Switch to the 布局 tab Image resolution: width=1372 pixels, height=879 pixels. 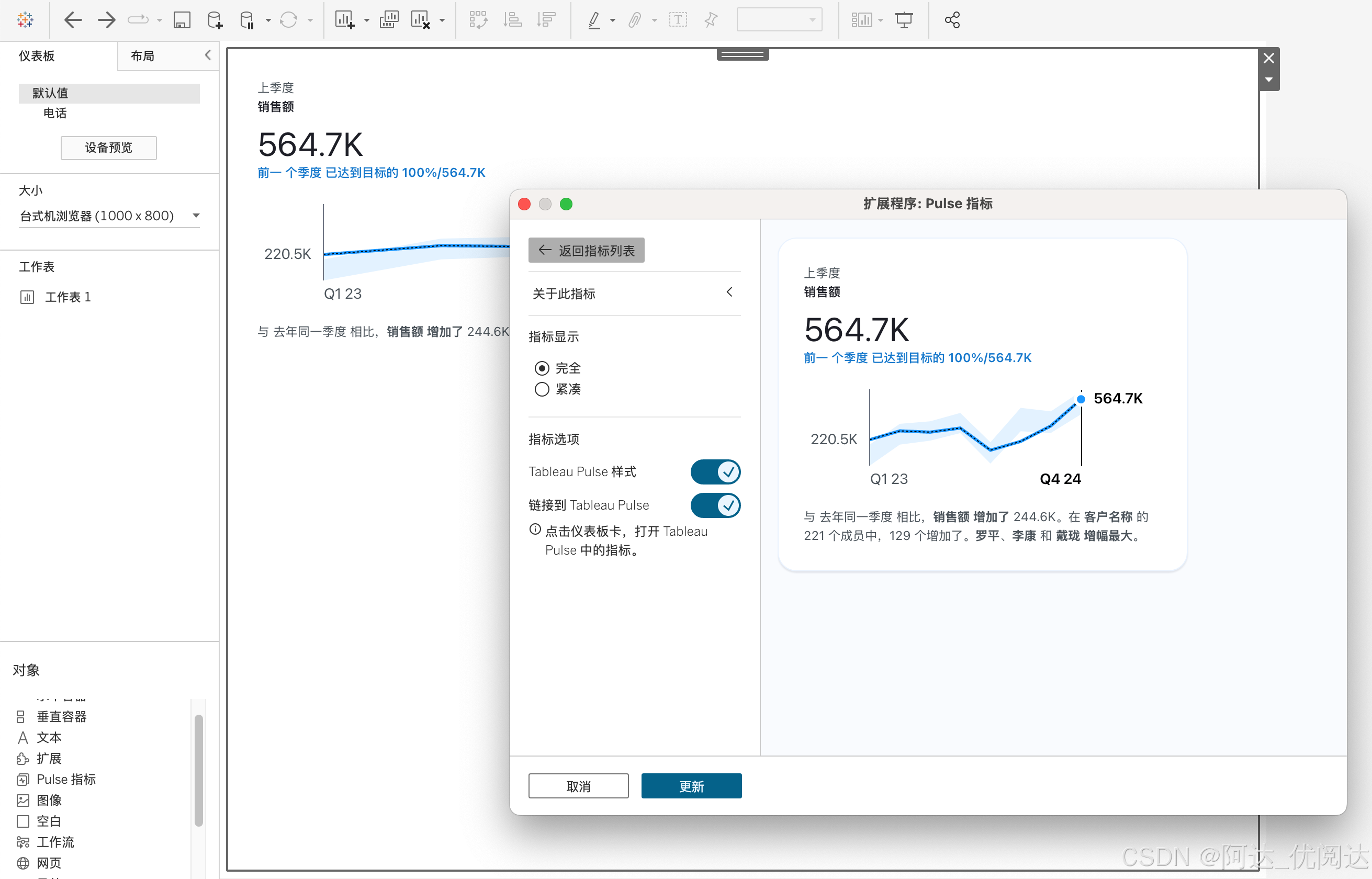pyautogui.click(x=143, y=56)
